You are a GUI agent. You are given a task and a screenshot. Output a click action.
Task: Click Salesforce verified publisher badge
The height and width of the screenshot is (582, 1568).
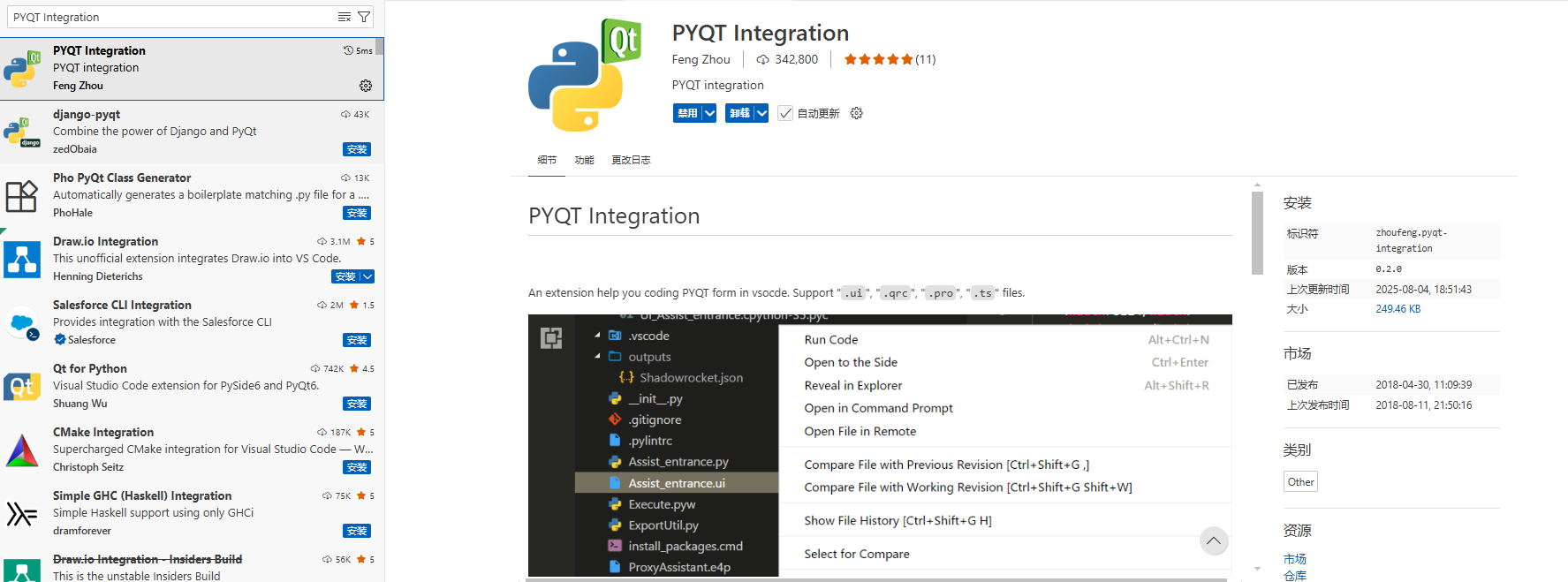click(60, 340)
